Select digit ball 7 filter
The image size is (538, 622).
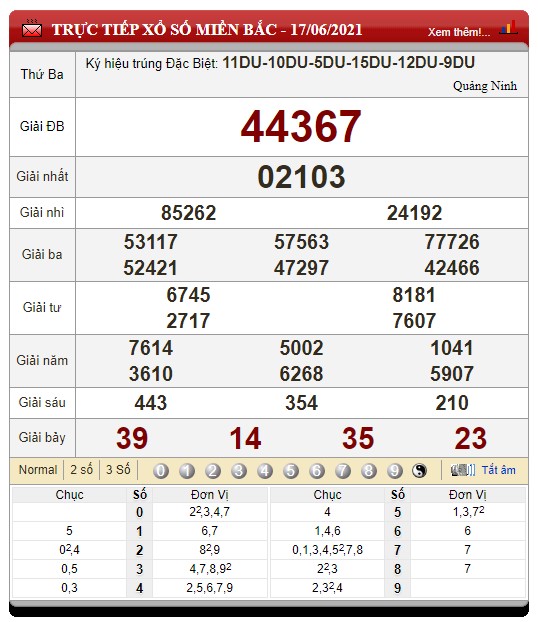343,471
